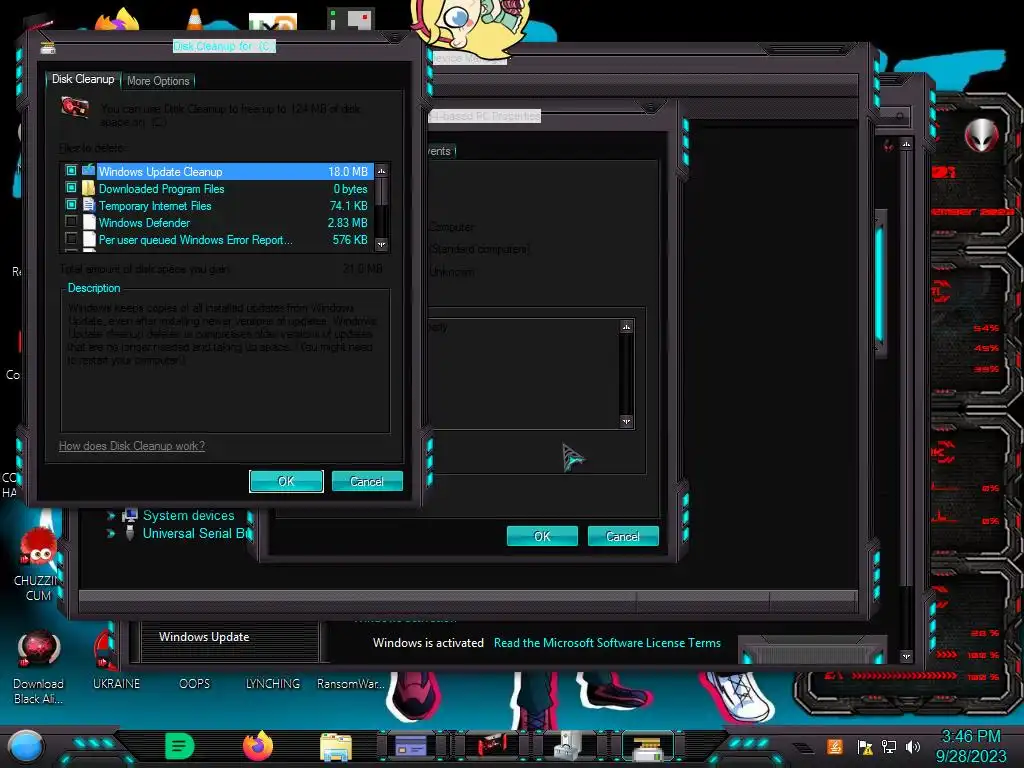Screen dimensions: 1024x768
Task: Open the How does Disk Cleanup work link
Action: pos(132,446)
